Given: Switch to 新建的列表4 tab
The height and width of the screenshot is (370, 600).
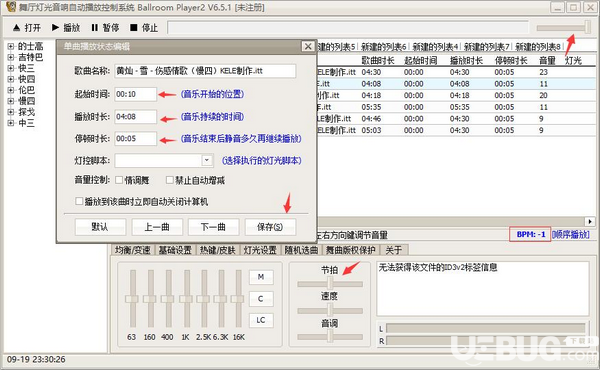Looking at the screenshot, I should pos(435,47).
